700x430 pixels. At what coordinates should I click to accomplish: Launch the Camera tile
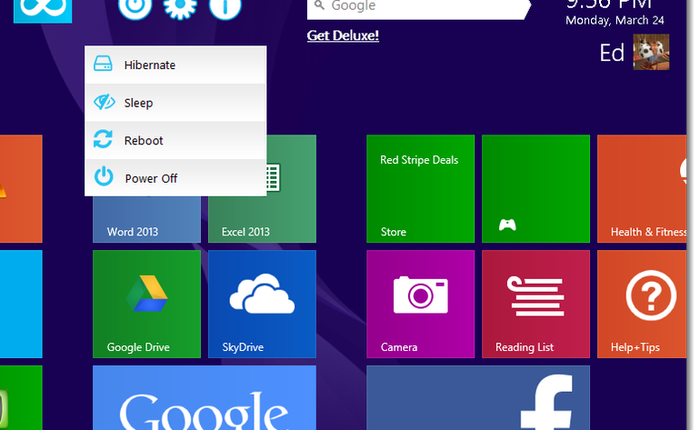coord(421,304)
